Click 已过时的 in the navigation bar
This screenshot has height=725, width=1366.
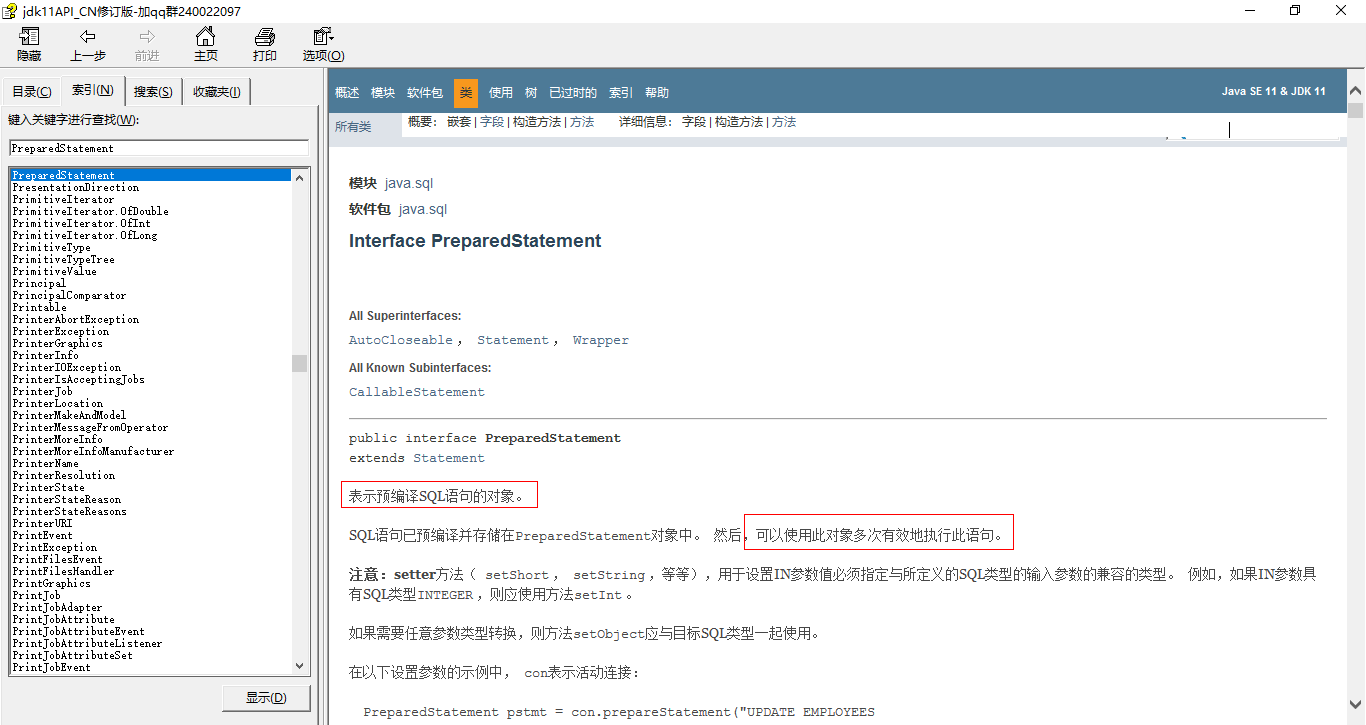point(572,93)
